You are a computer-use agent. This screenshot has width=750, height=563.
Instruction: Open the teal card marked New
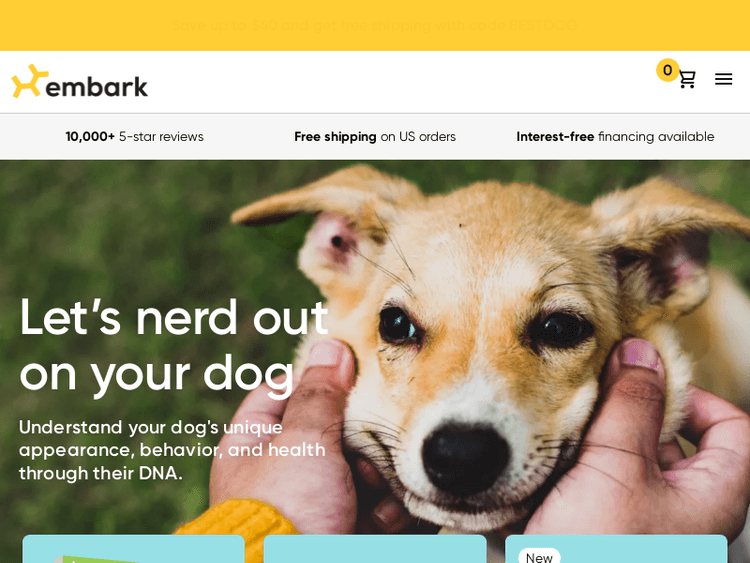(x=616, y=549)
